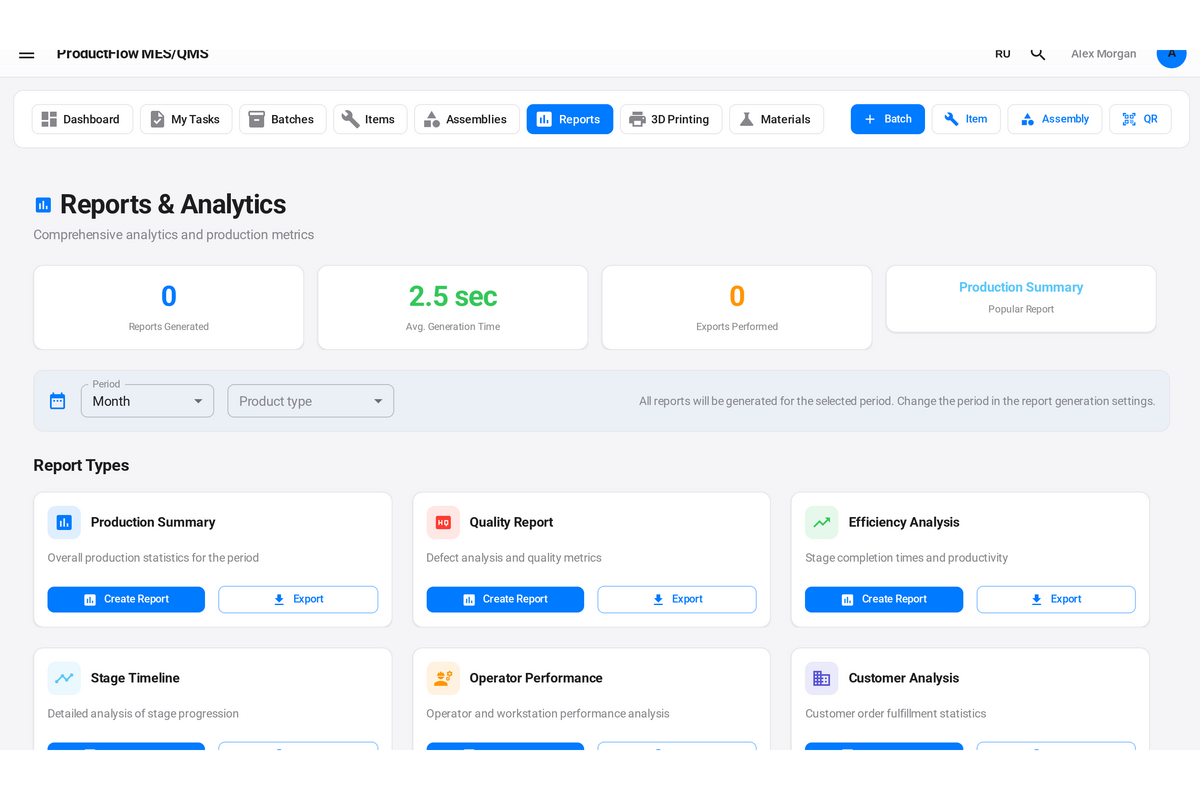Open the 3D Printing printer icon
This screenshot has height=800, width=1200.
click(x=637, y=119)
